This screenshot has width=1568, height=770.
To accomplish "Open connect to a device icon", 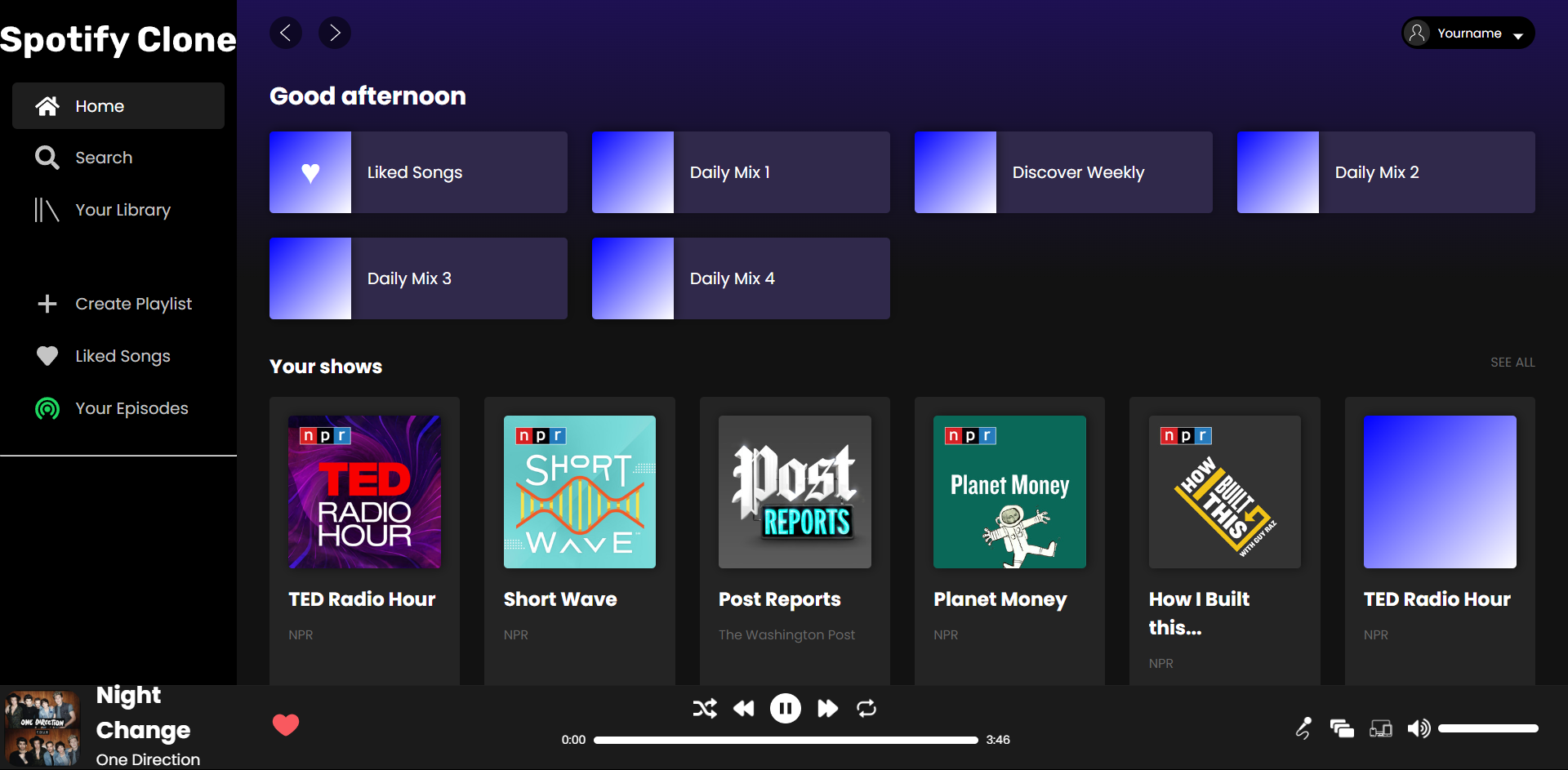I will [x=1380, y=728].
